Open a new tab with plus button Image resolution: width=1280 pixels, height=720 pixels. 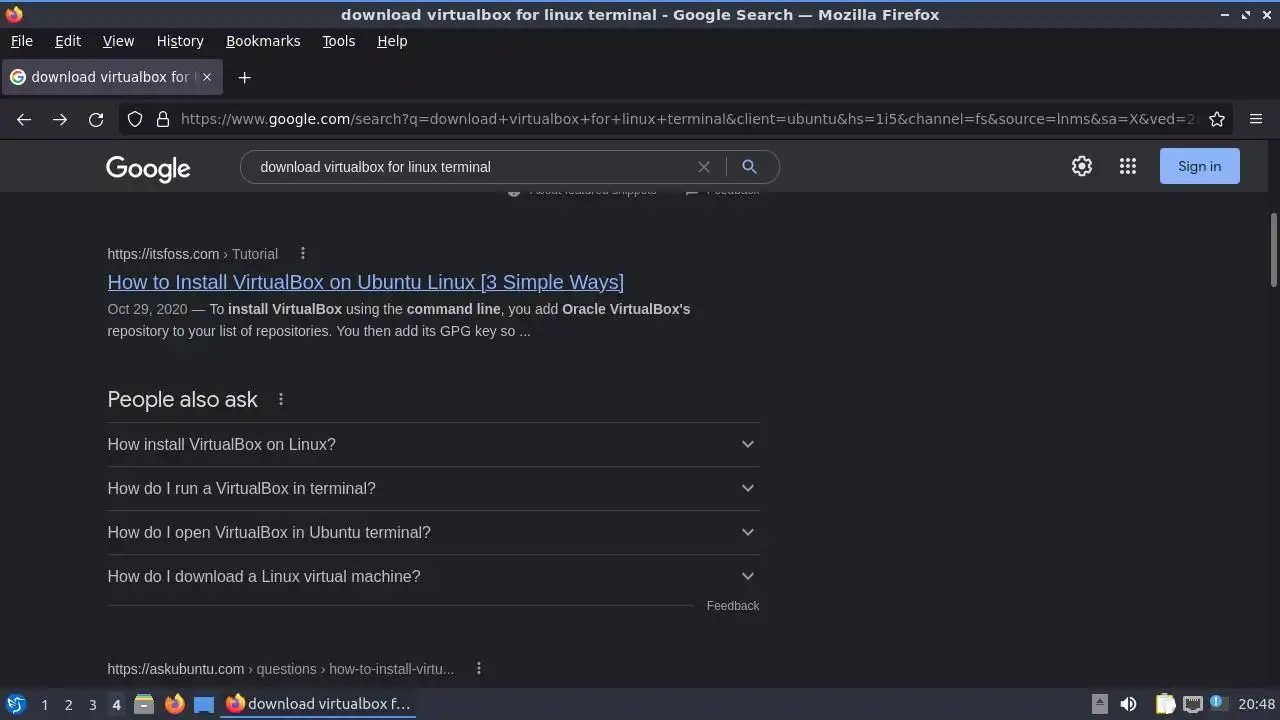pos(244,77)
